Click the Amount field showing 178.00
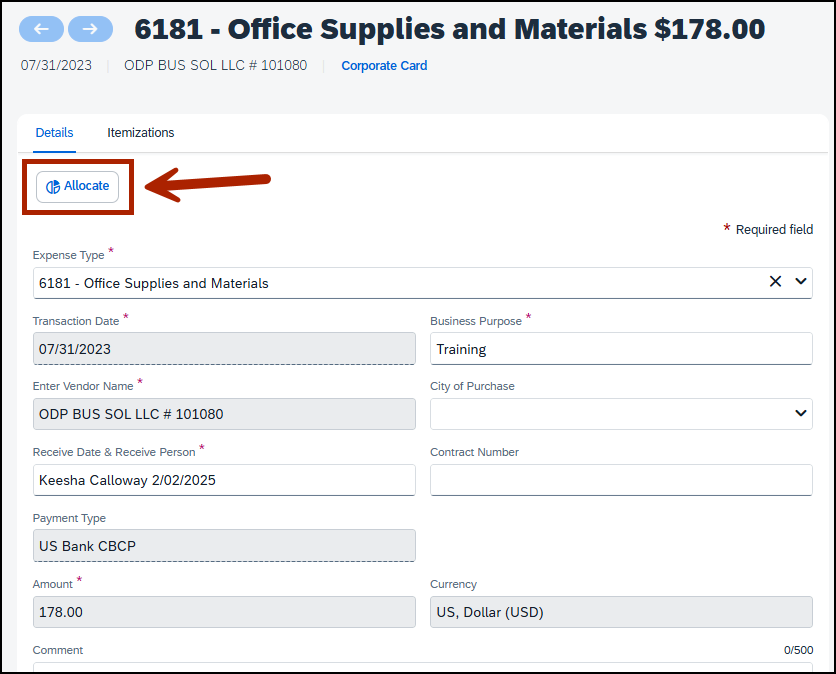Image resolution: width=836 pixels, height=674 pixels. (x=224, y=612)
